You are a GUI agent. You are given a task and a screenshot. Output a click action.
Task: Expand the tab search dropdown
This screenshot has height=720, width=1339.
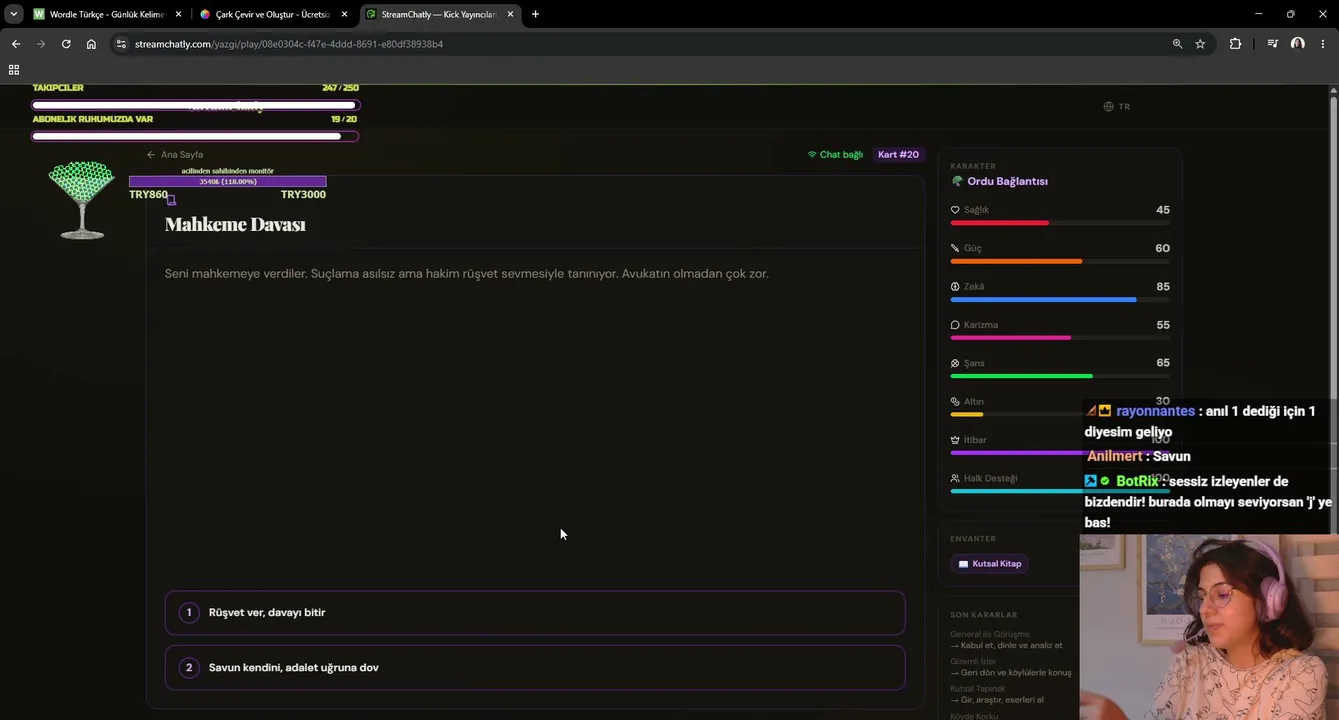14,14
